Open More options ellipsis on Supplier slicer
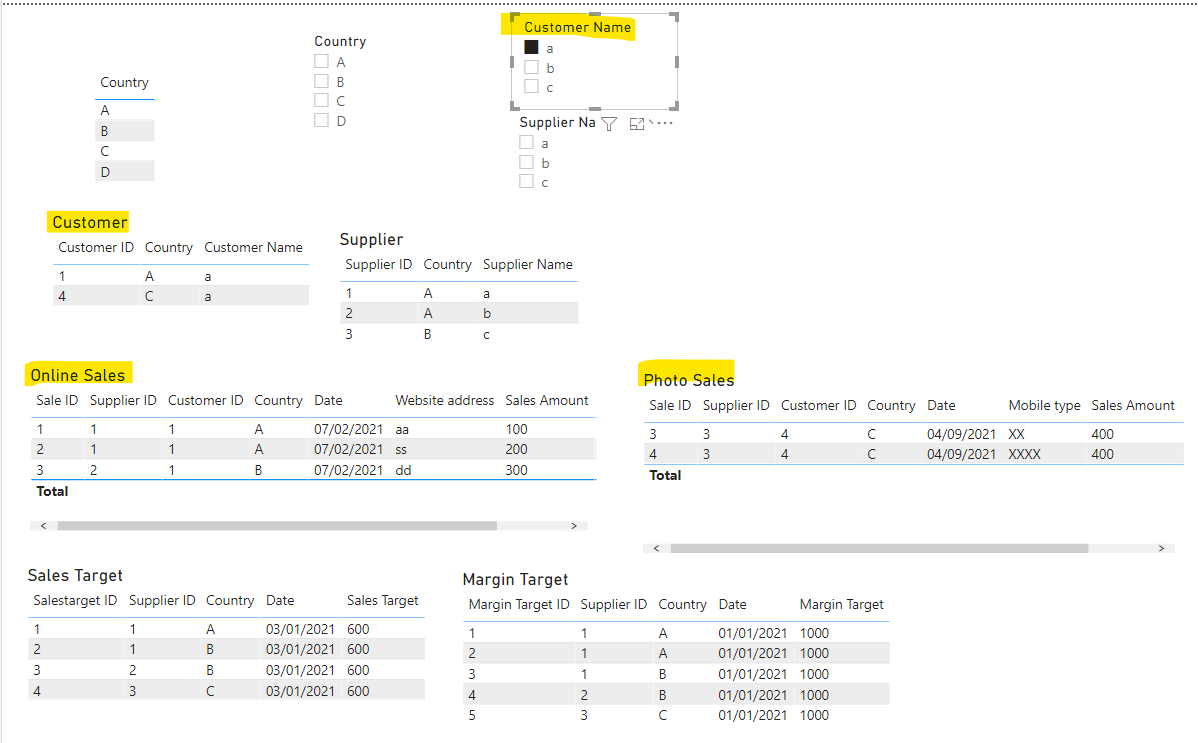This screenshot has width=1198, height=743. 664,123
